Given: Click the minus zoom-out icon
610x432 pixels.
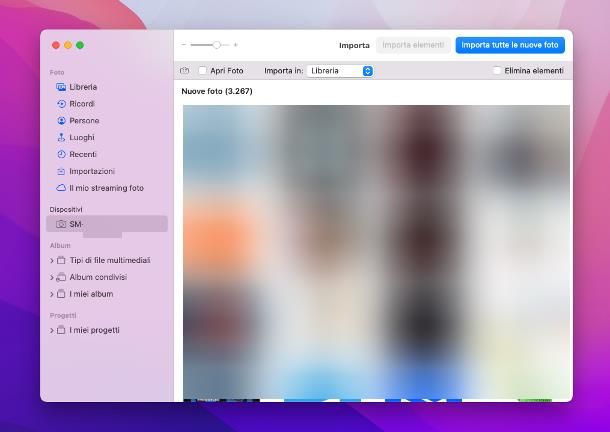Looking at the screenshot, I should coord(184,45).
